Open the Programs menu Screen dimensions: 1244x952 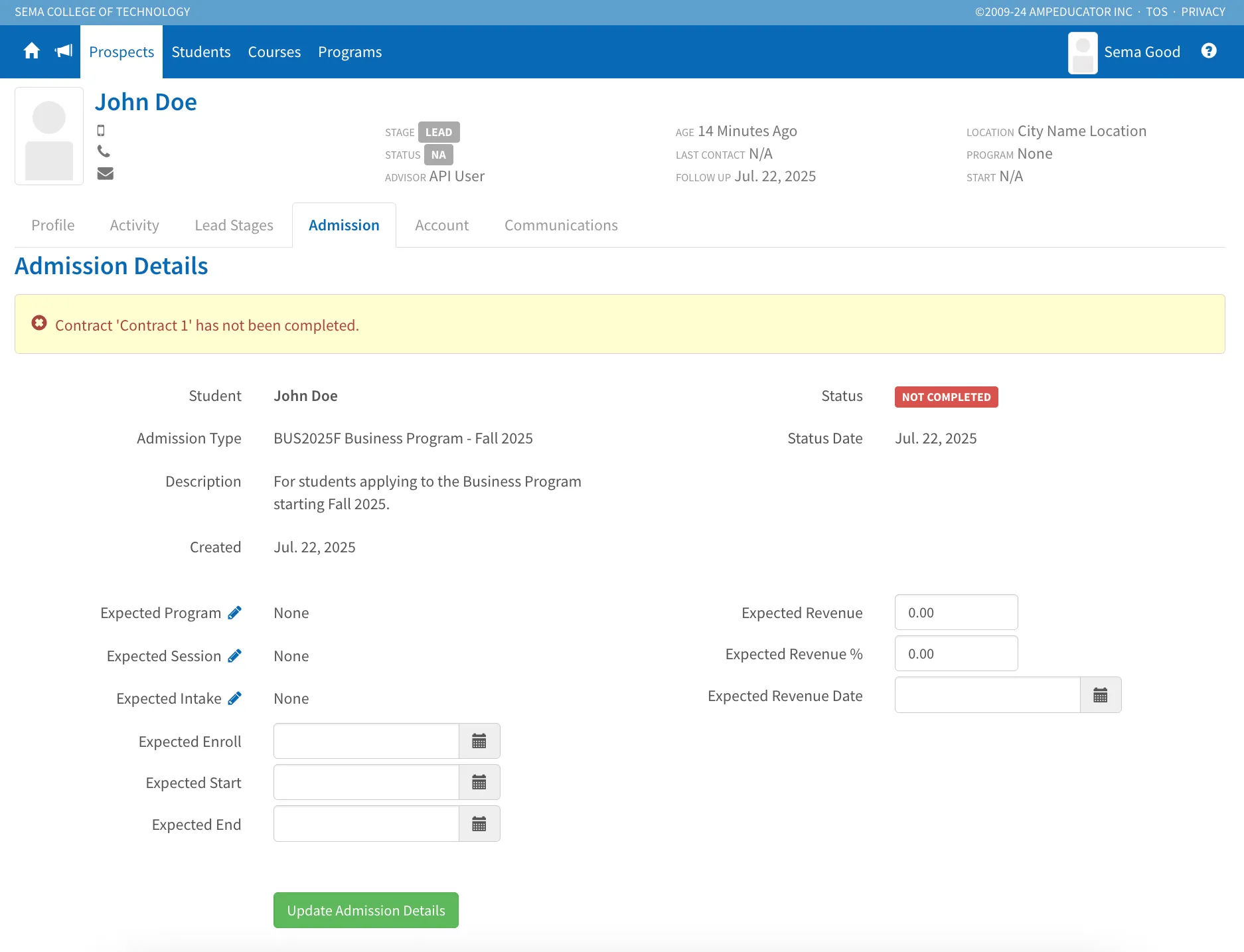click(350, 52)
